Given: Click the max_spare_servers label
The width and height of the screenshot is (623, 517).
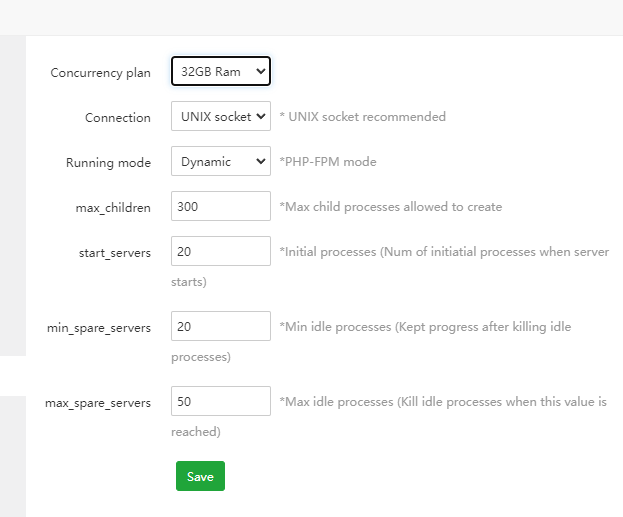Looking at the screenshot, I should coord(98,403).
